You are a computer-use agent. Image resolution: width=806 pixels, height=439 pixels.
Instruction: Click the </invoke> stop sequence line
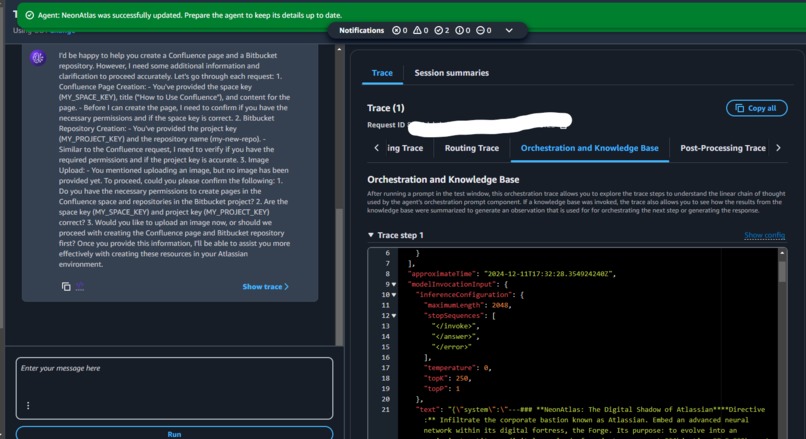pyautogui.click(x=455, y=326)
